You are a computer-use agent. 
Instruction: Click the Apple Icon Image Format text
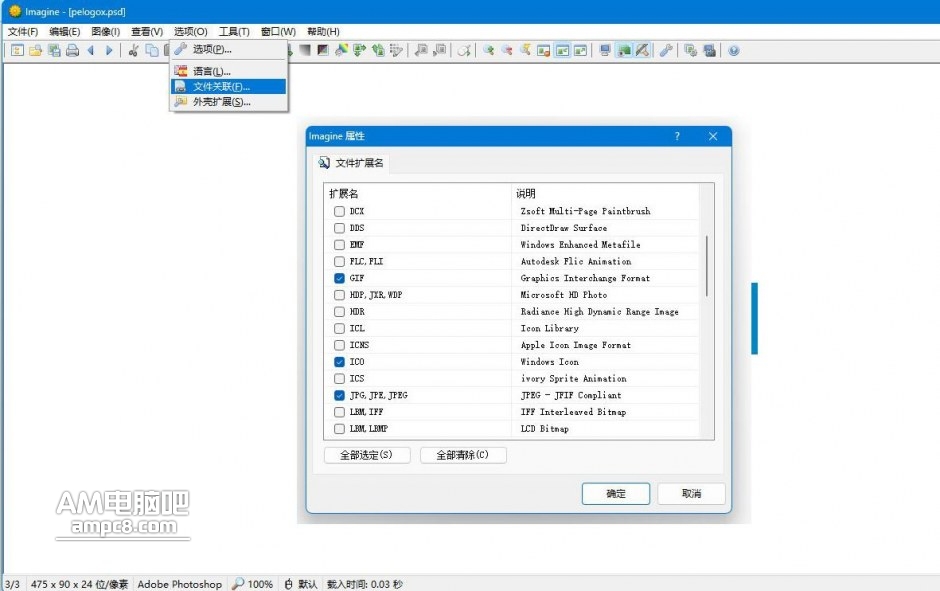pyautogui.click(x=576, y=345)
